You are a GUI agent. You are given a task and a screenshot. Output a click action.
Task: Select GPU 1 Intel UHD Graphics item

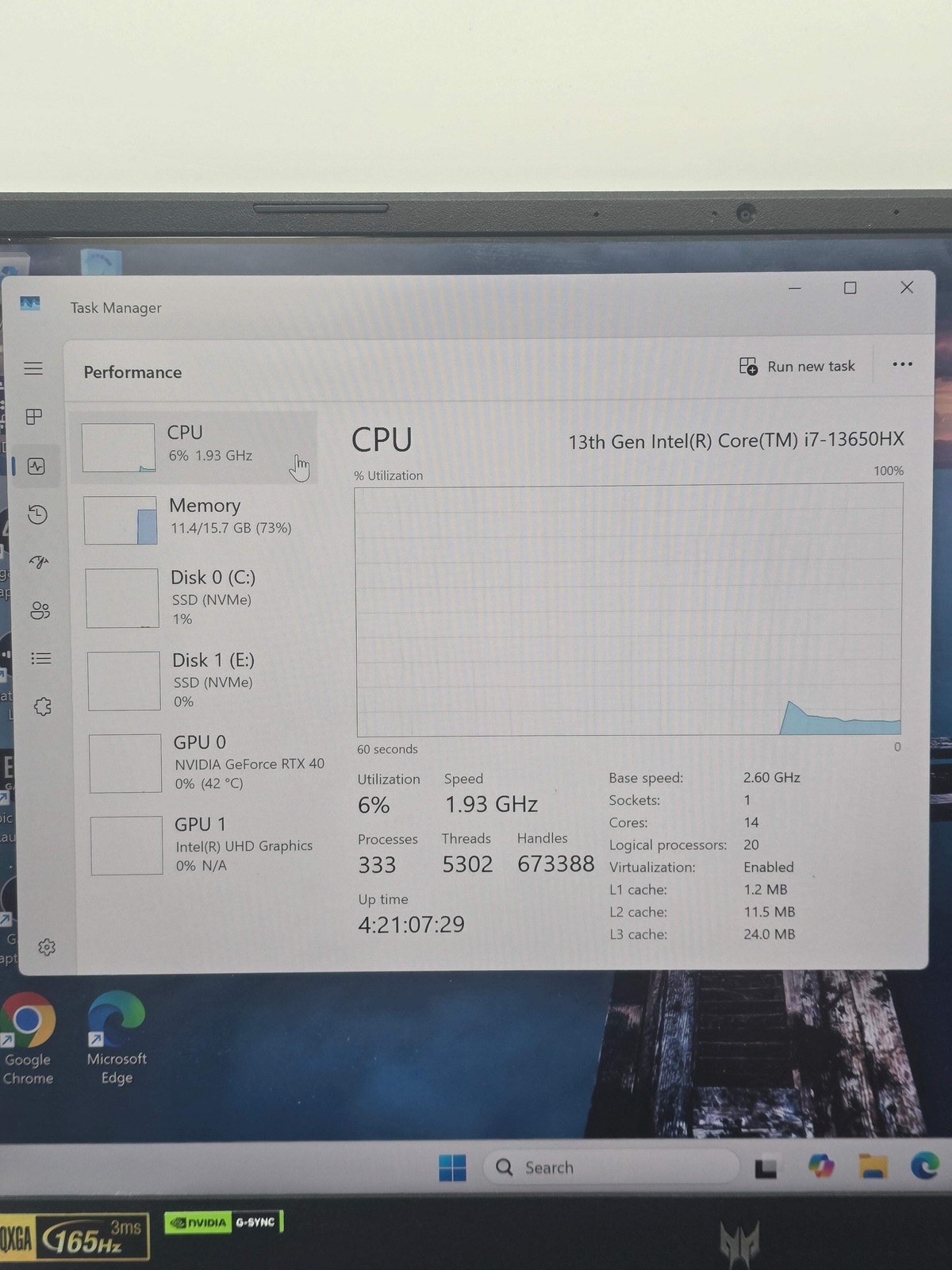pyautogui.click(x=205, y=845)
